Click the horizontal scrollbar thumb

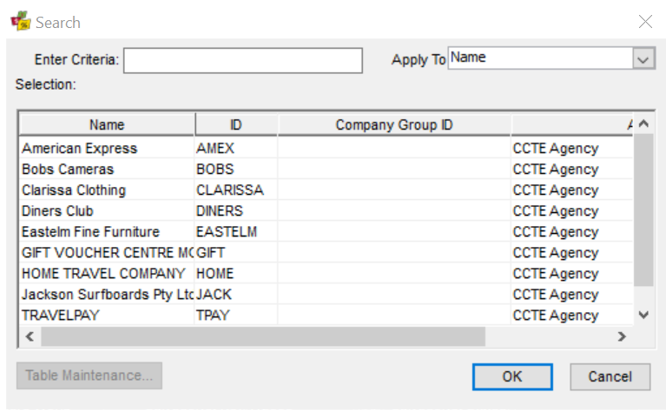(x=263, y=337)
